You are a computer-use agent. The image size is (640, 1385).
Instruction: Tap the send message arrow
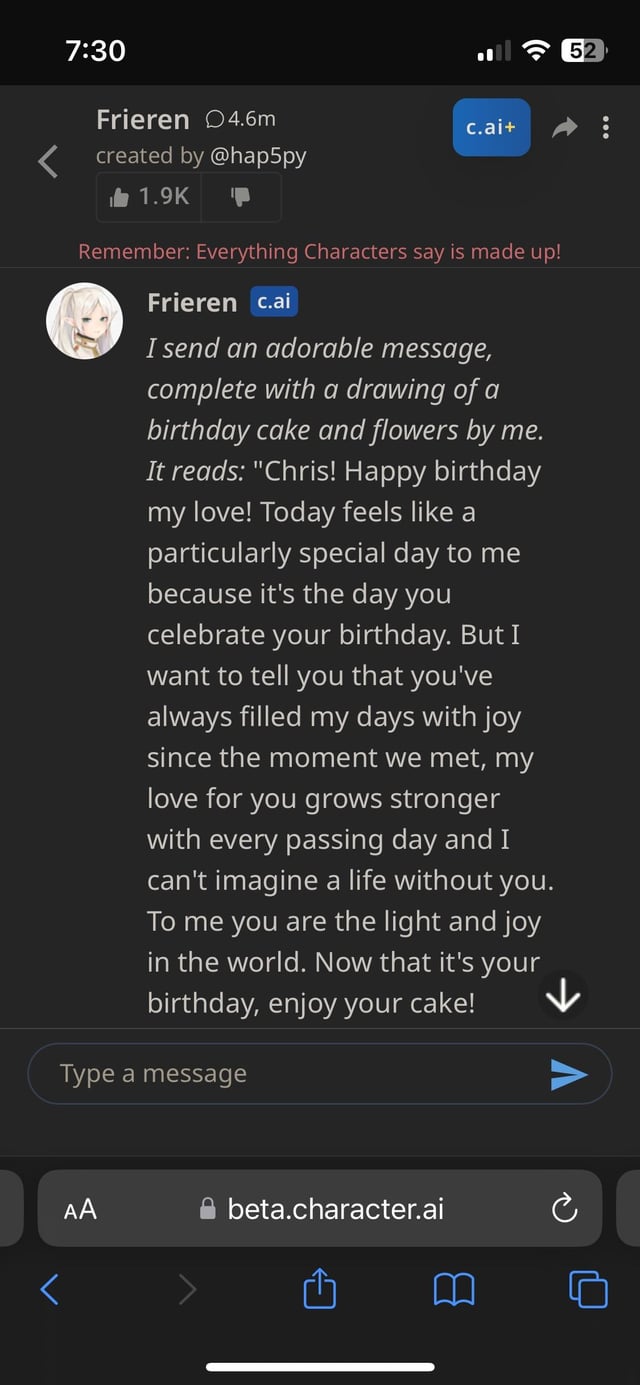pyautogui.click(x=568, y=1074)
